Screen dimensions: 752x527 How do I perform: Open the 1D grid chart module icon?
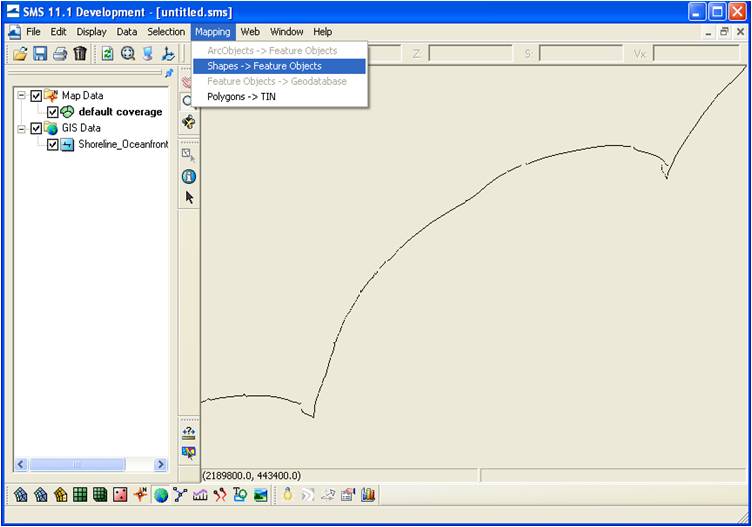pos(200,494)
